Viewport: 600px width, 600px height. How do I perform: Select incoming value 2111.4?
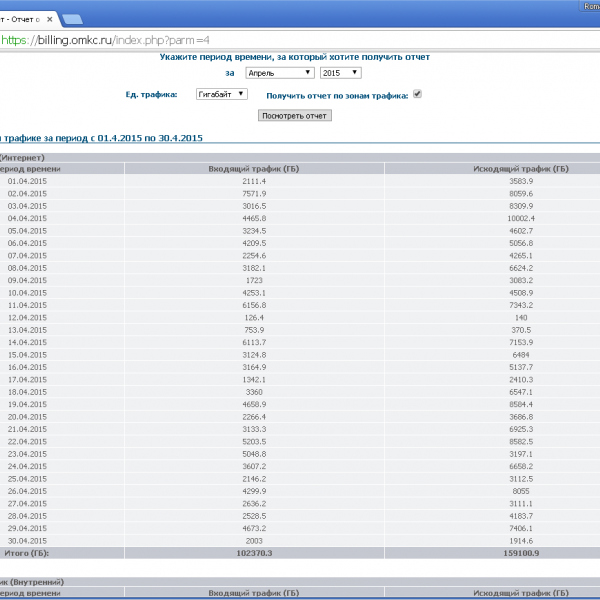coord(254,181)
